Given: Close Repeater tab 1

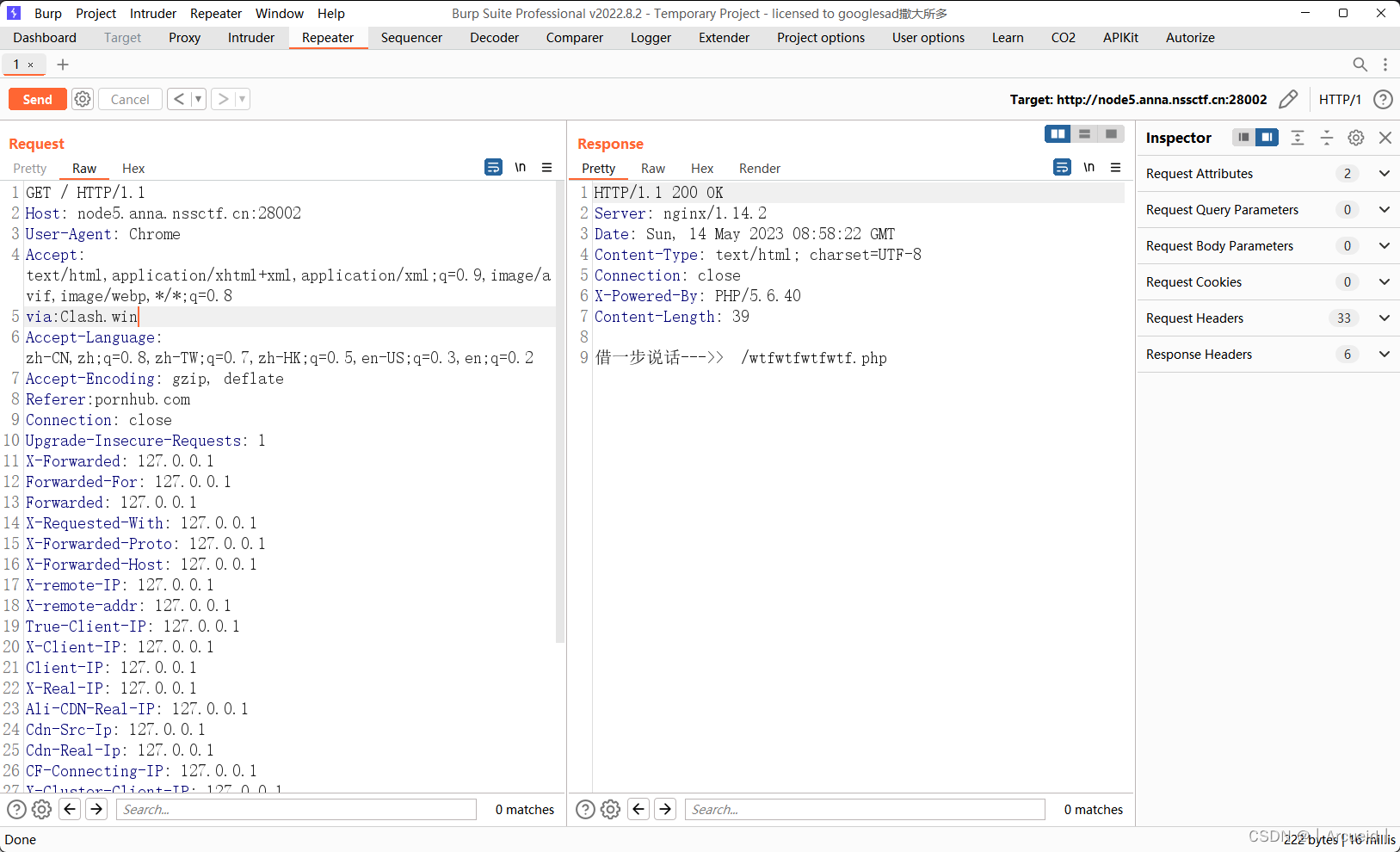Looking at the screenshot, I should [x=31, y=65].
